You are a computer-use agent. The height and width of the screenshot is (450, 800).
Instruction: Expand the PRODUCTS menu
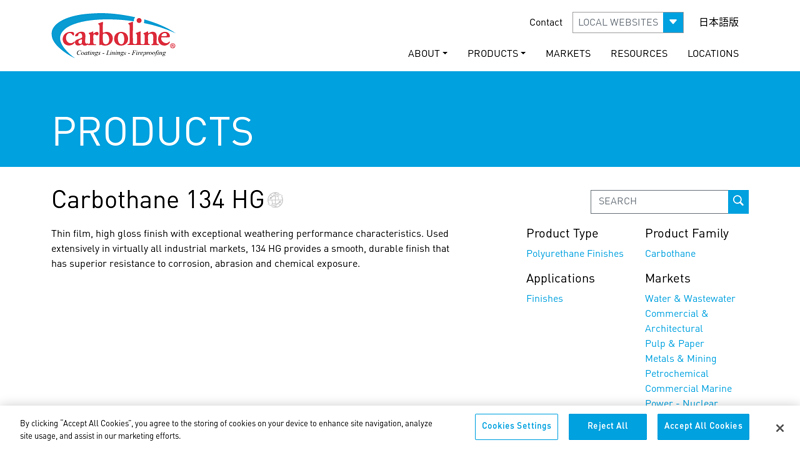[x=496, y=54]
